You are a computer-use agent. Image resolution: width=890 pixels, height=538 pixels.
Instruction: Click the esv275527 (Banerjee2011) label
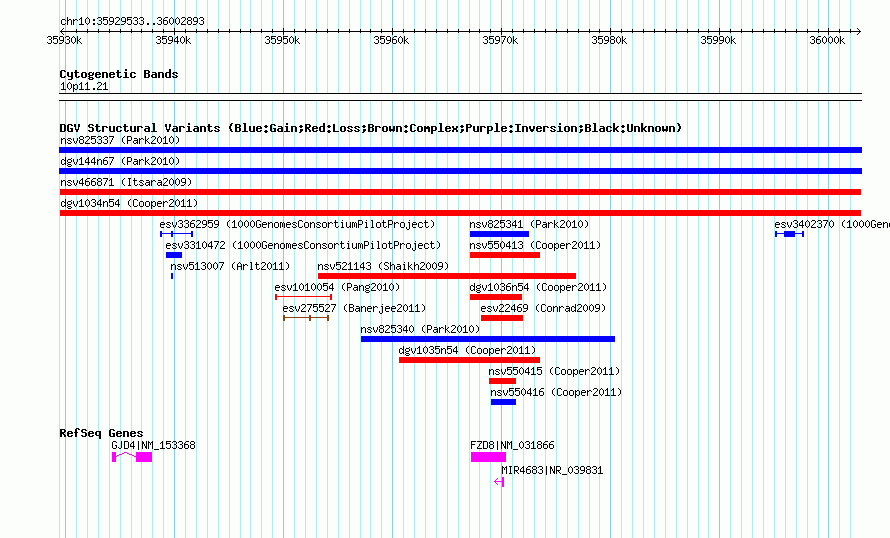(x=354, y=308)
